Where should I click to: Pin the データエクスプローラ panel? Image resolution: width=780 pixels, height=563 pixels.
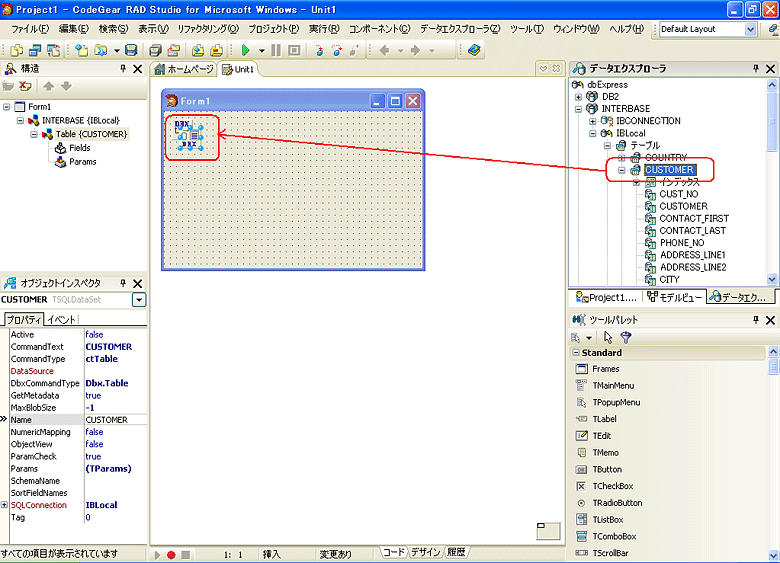(x=756, y=69)
